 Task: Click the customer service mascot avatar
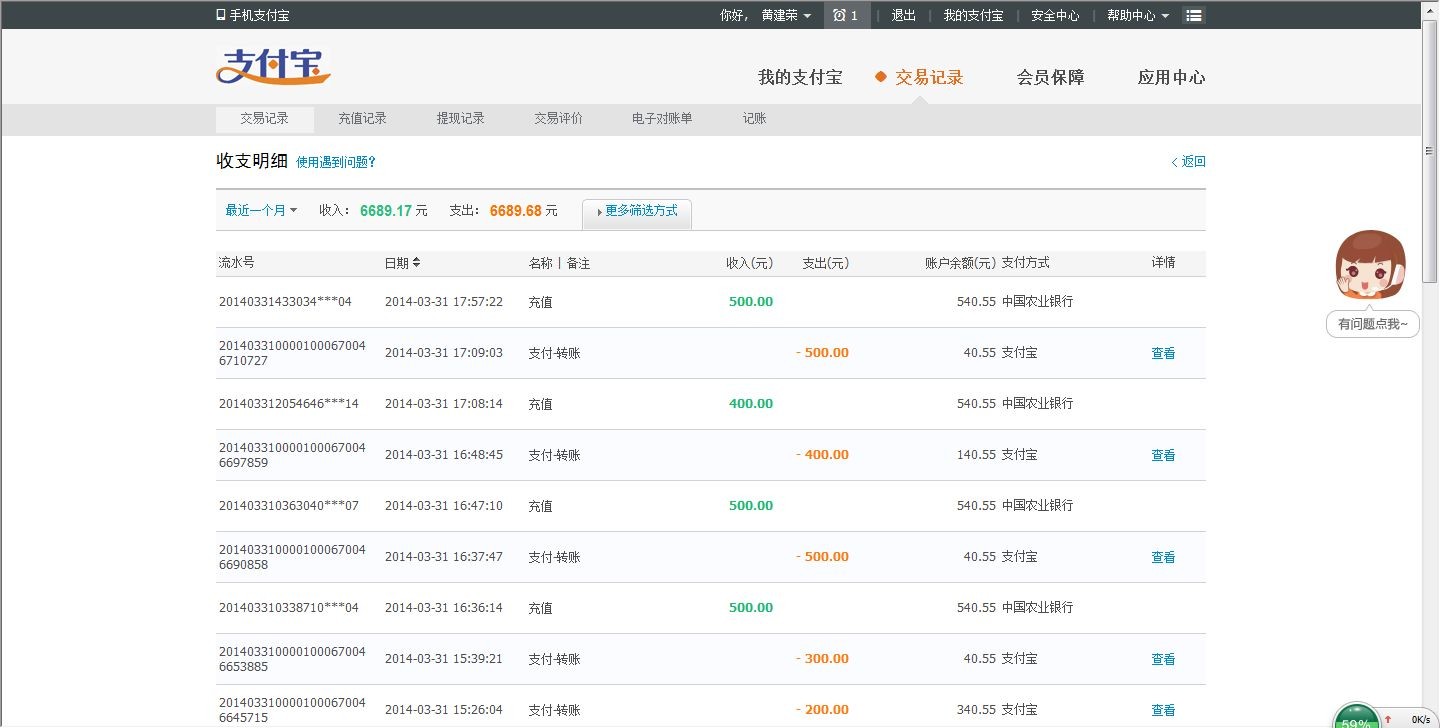(x=1370, y=266)
